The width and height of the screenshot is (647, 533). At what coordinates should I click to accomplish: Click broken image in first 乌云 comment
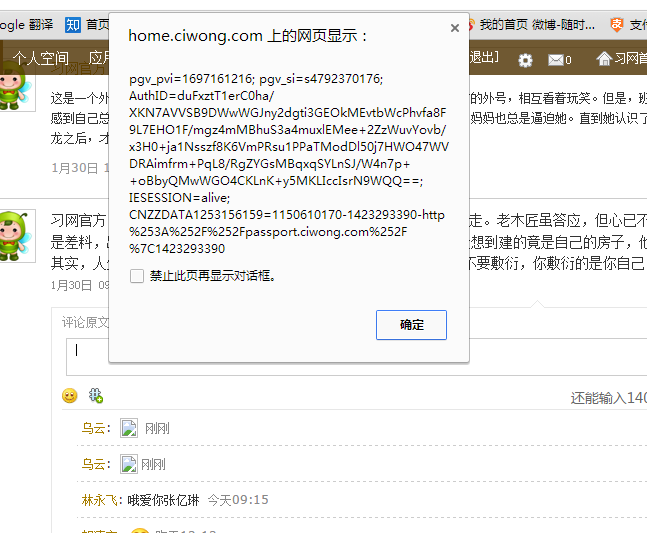tap(129, 428)
